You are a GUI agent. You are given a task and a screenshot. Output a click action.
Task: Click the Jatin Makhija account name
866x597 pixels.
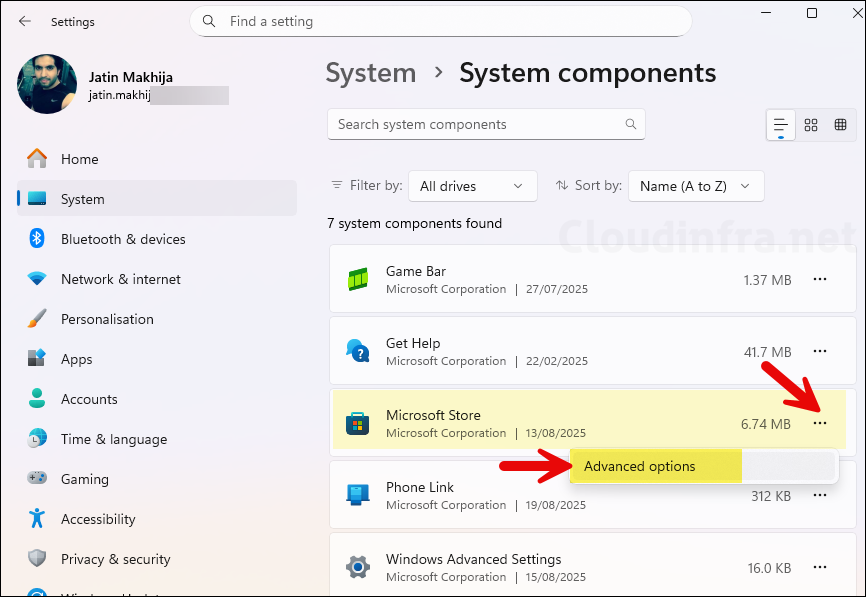(131, 77)
